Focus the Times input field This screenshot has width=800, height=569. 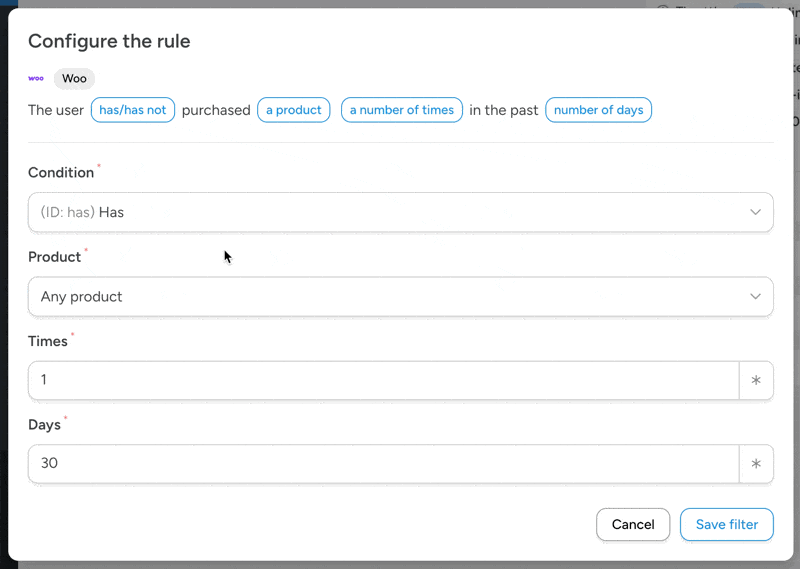(385, 380)
